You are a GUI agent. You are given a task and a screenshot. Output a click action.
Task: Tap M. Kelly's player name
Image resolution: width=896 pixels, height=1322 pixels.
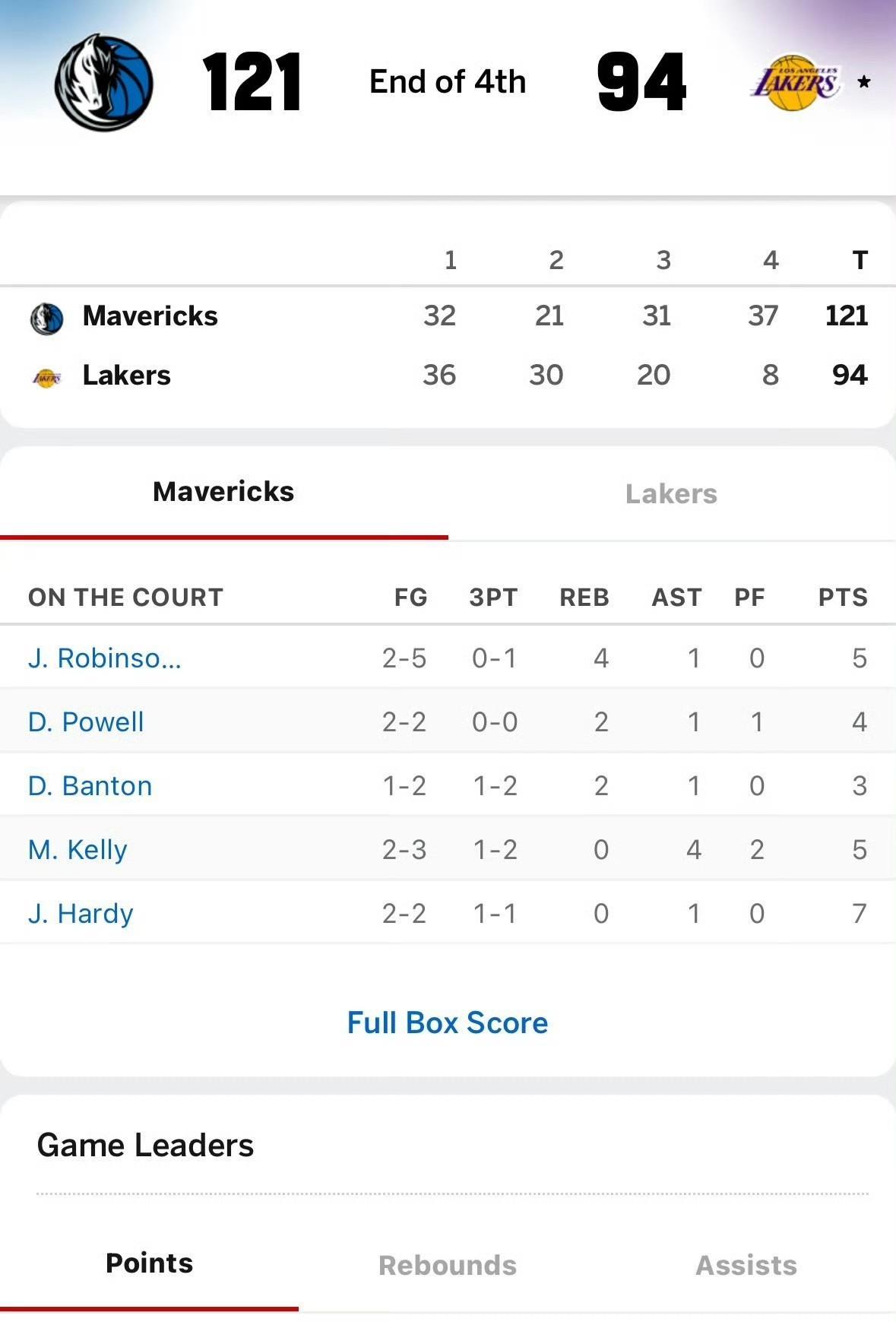[x=78, y=850]
